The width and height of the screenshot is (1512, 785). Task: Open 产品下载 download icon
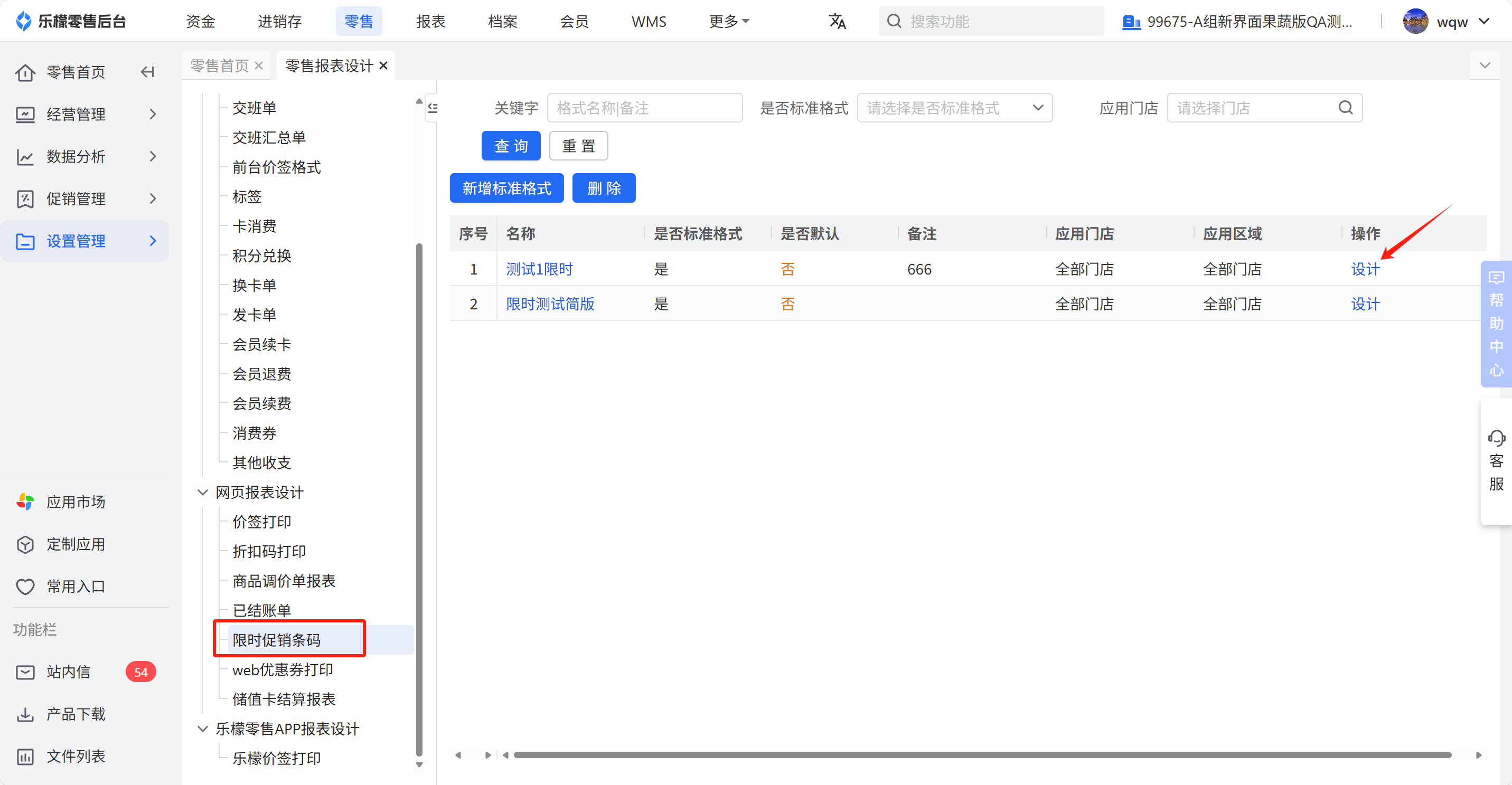point(25,714)
